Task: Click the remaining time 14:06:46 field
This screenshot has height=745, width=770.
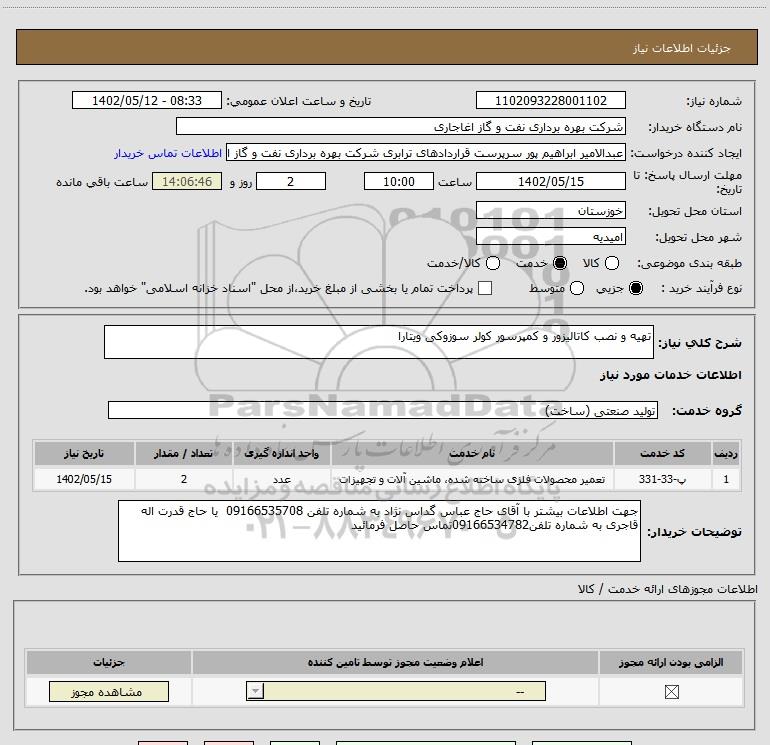Action: pyautogui.click(x=187, y=182)
